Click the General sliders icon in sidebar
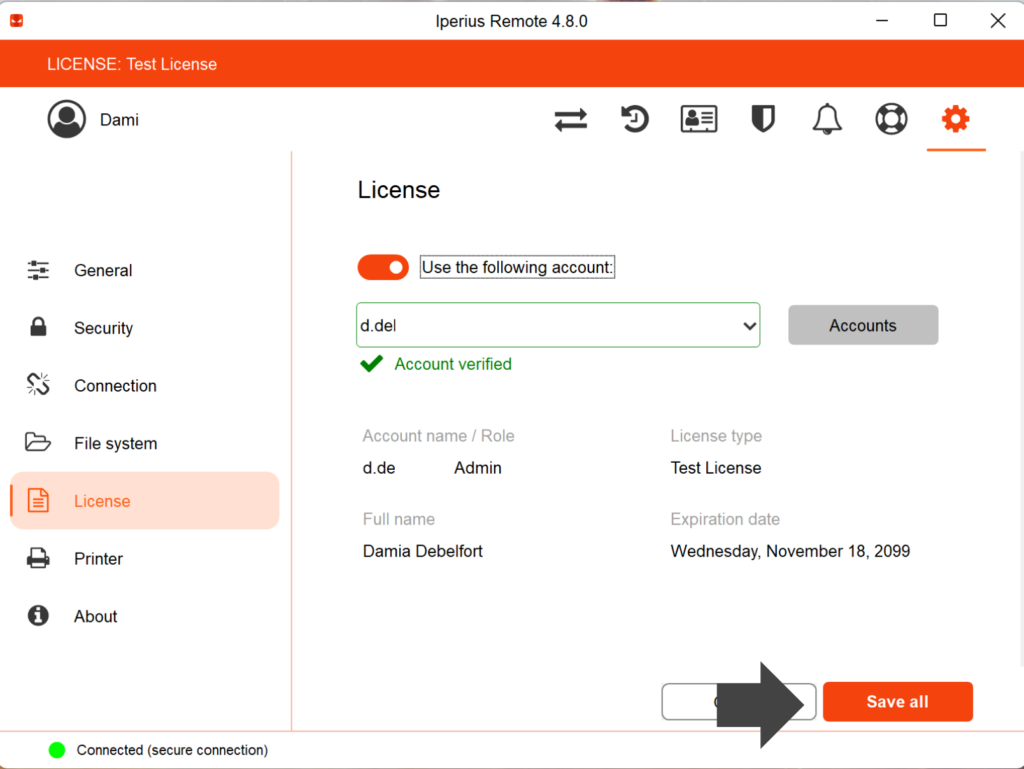 [x=38, y=270]
